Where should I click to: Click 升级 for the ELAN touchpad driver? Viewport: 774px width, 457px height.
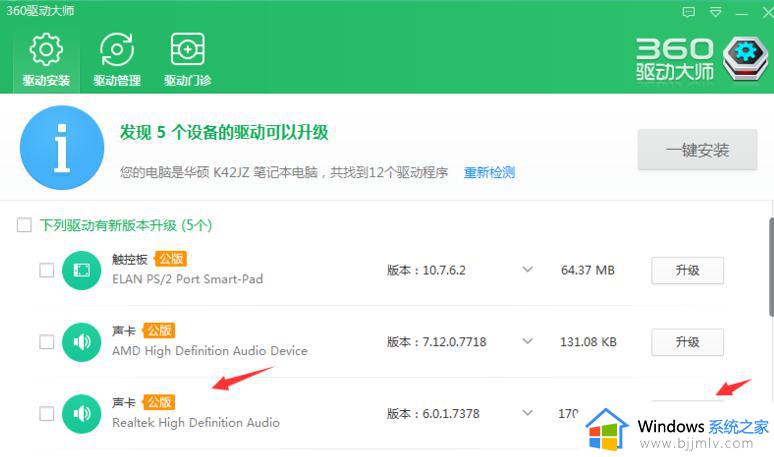(687, 270)
